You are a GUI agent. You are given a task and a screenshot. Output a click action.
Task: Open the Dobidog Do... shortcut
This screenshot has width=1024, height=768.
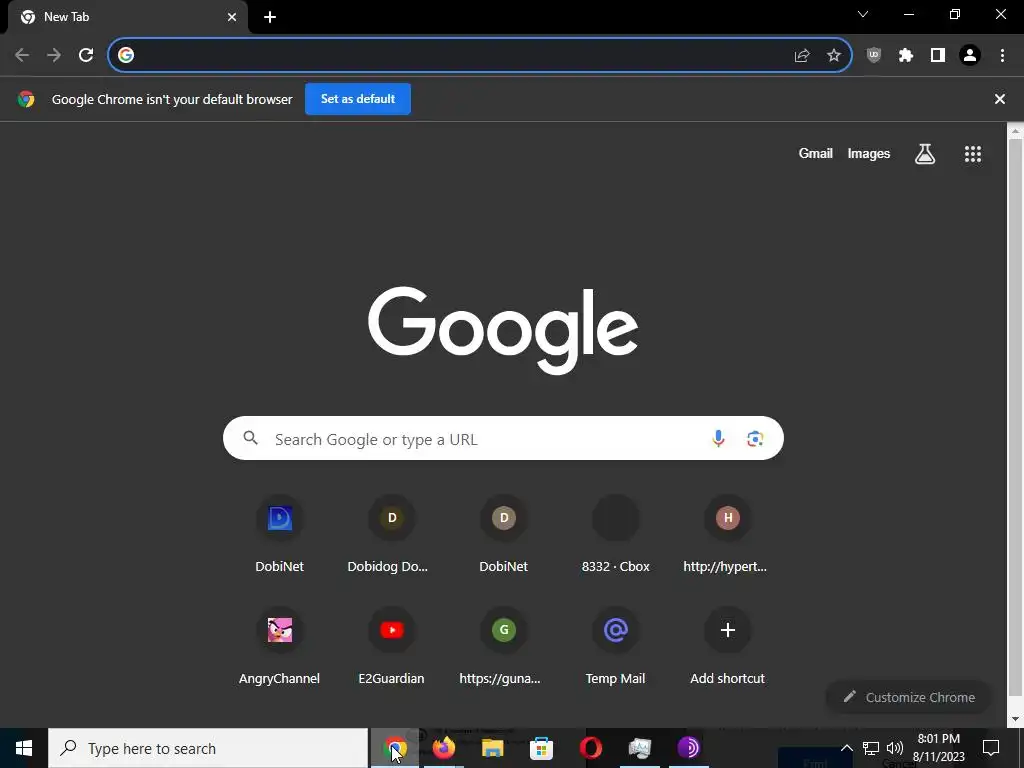[x=392, y=536]
